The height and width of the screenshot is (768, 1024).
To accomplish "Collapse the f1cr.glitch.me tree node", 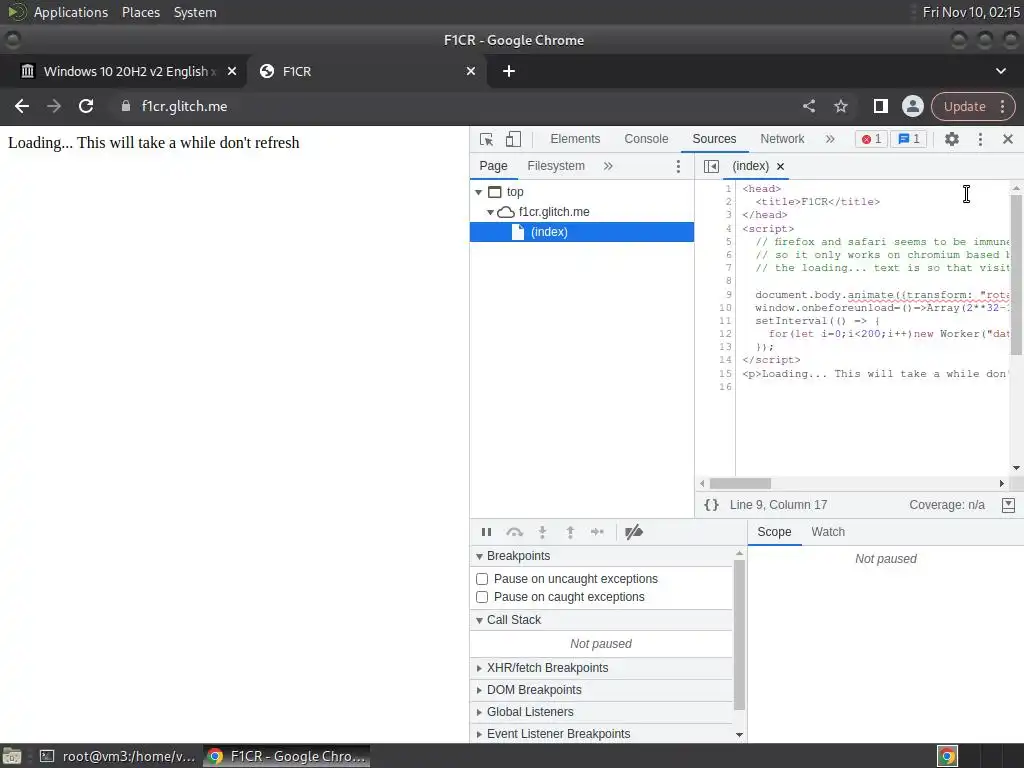I will click(x=490, y=212).
